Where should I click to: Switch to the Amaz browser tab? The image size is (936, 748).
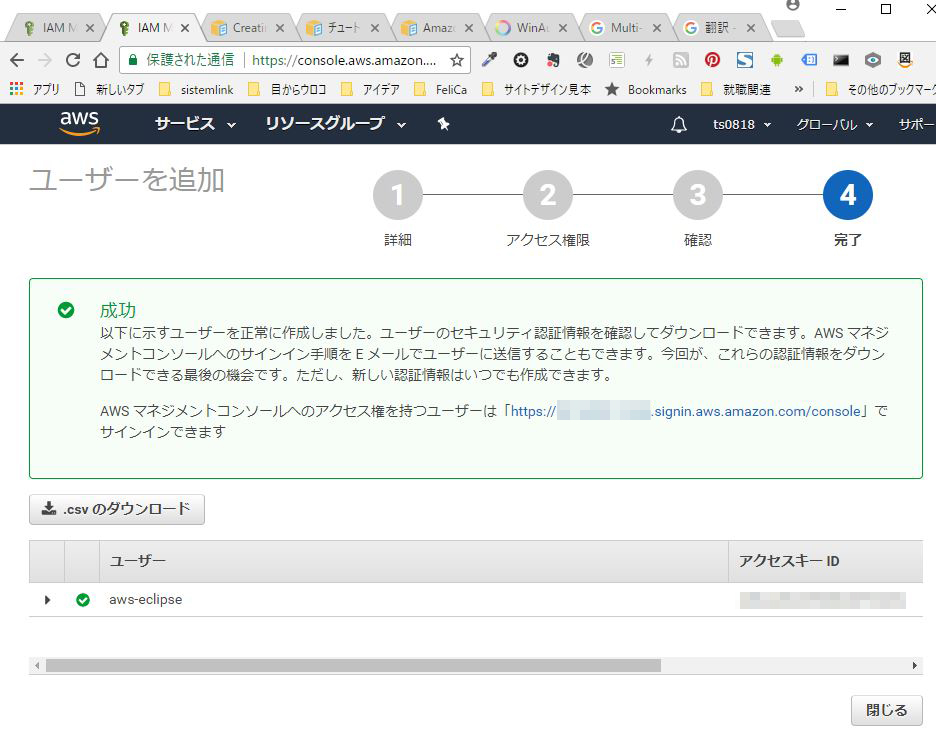pyautogui.click(x=437, y=27)
